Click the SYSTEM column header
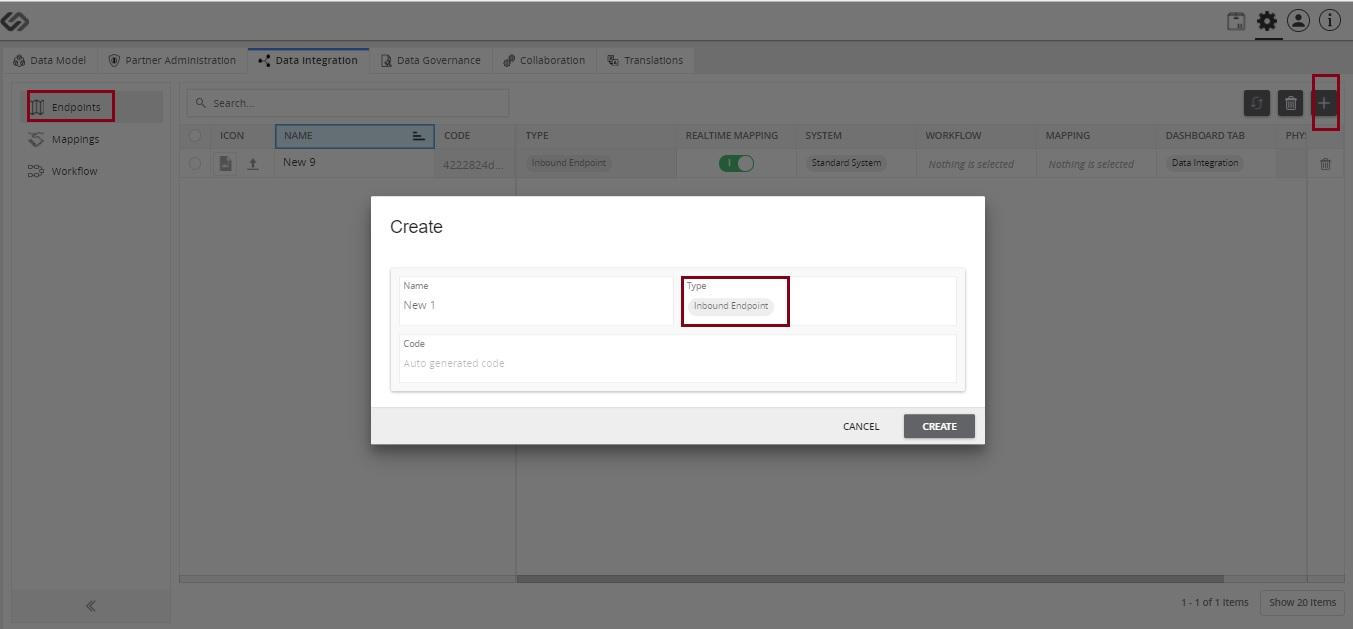 point(857,136)
